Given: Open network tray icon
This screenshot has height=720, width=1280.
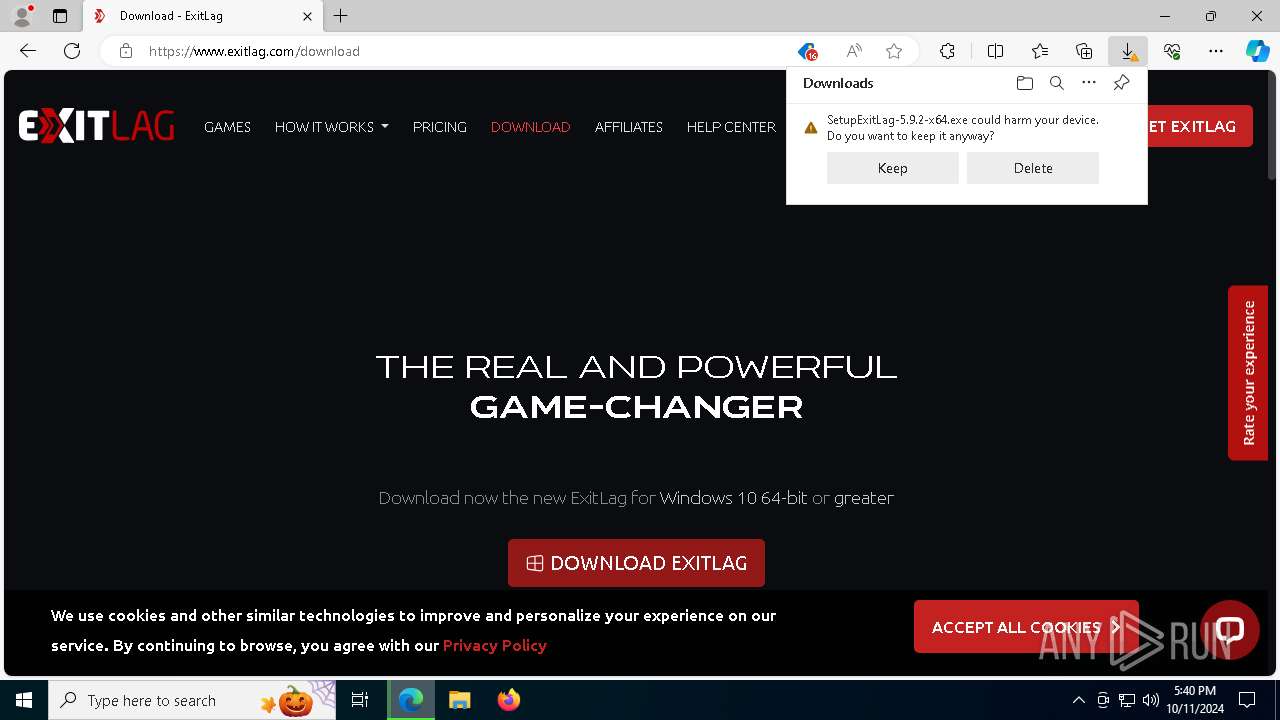Looking at the screenshot, I should pyautogui.click(x=1127, y=700).
